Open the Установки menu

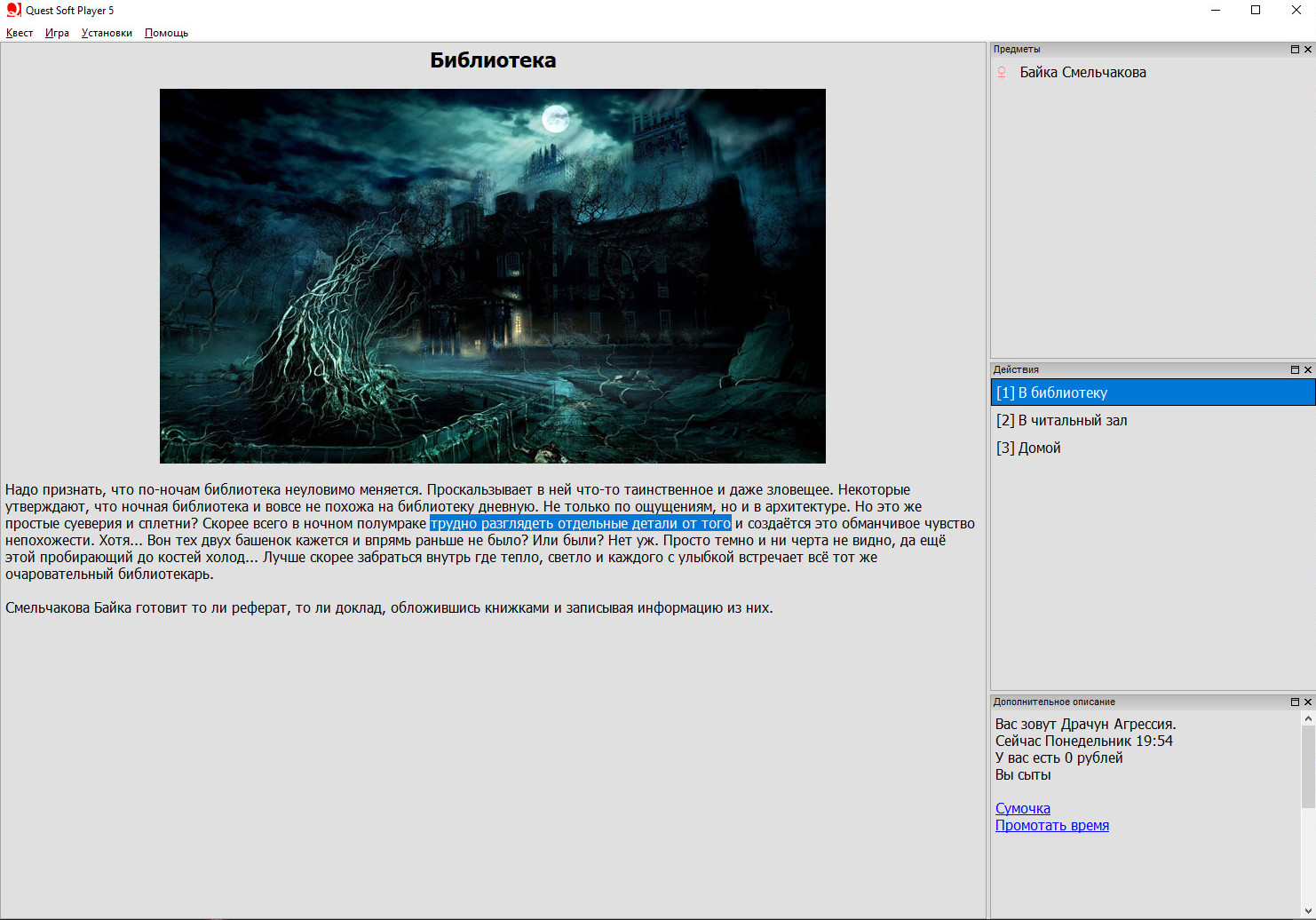point(107,33)
